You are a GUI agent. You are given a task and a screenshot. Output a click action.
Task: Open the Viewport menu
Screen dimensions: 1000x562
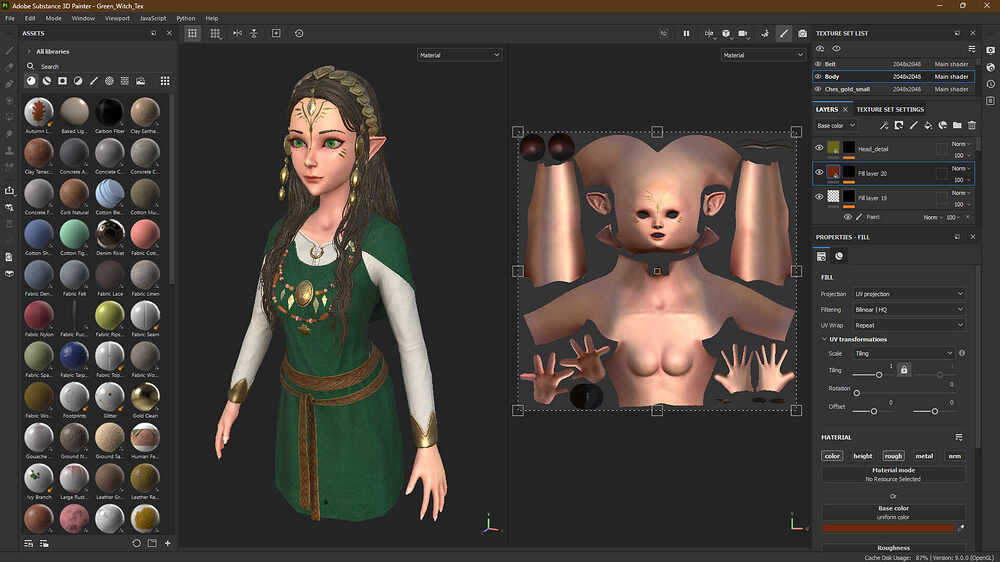point(117,18)
